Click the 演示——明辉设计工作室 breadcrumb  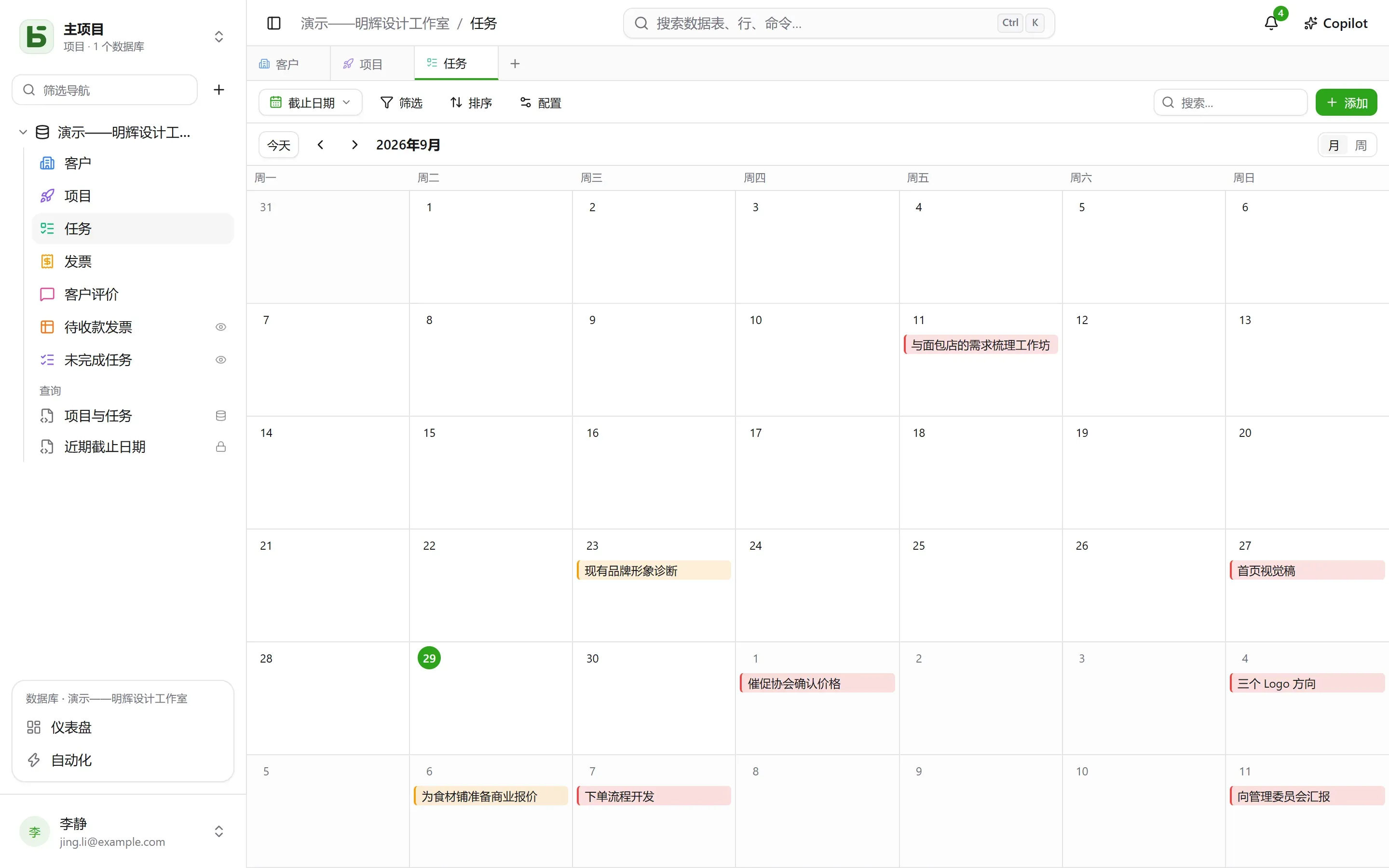click(375, 23)
